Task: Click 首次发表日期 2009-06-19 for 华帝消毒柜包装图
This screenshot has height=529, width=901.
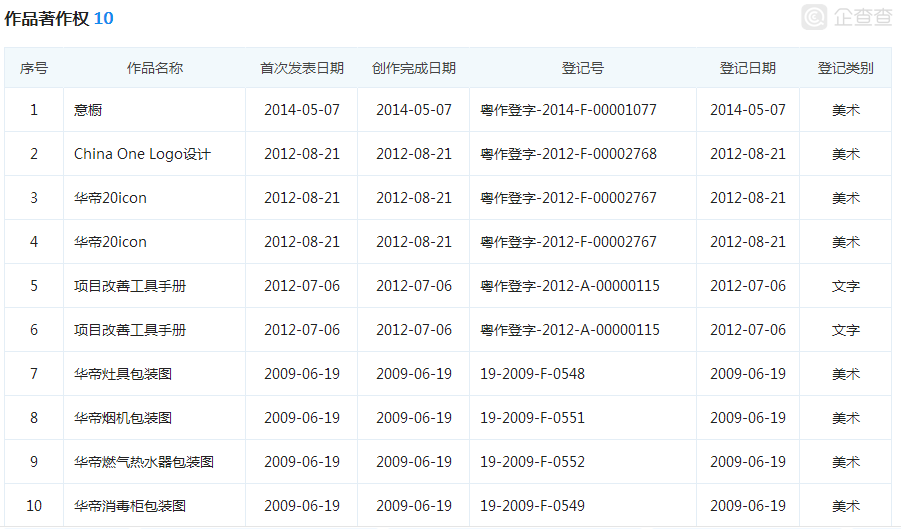Action: [302, 506]
